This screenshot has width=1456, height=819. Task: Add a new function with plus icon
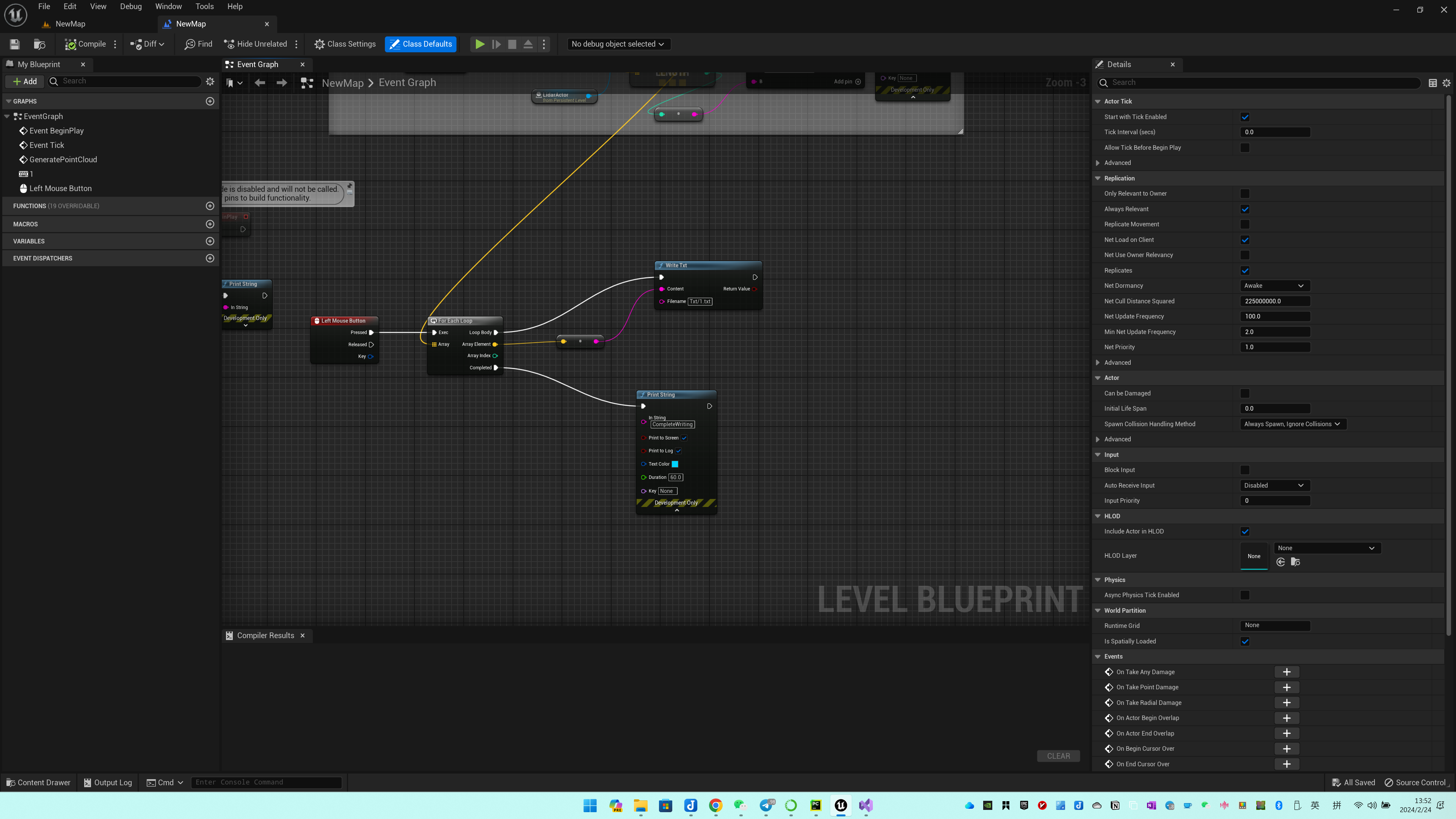click(x=210, y=206)
